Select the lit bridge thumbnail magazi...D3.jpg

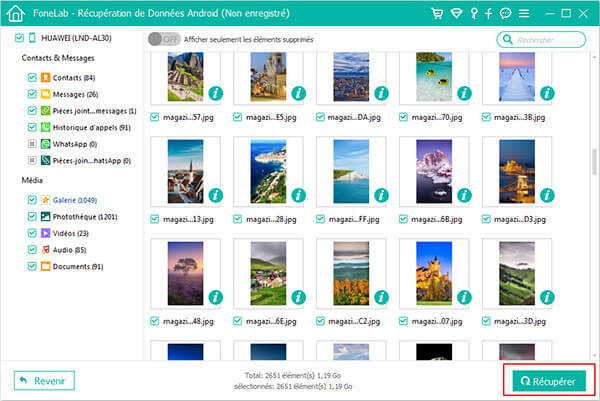517,171
